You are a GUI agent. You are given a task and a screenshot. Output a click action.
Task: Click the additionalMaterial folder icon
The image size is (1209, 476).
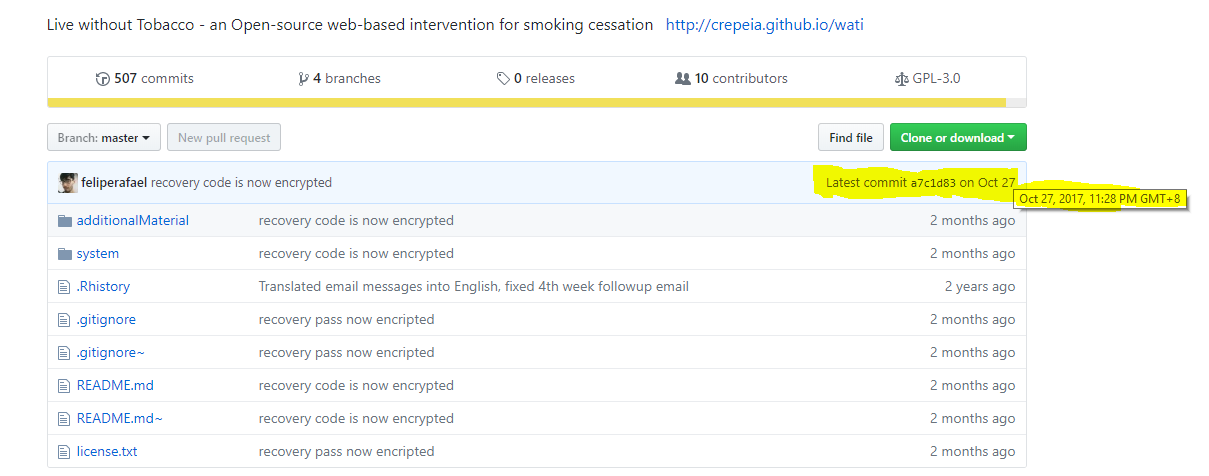[65, 220]
